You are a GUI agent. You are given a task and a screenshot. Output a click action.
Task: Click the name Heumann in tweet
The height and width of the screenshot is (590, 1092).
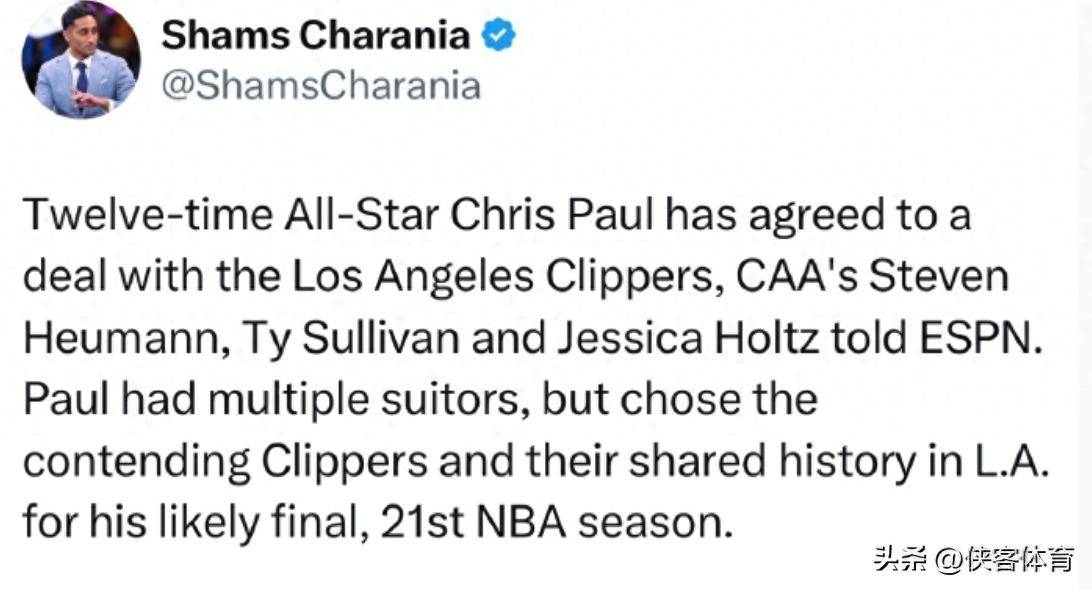pyautogui.click(x=123, y=339)
